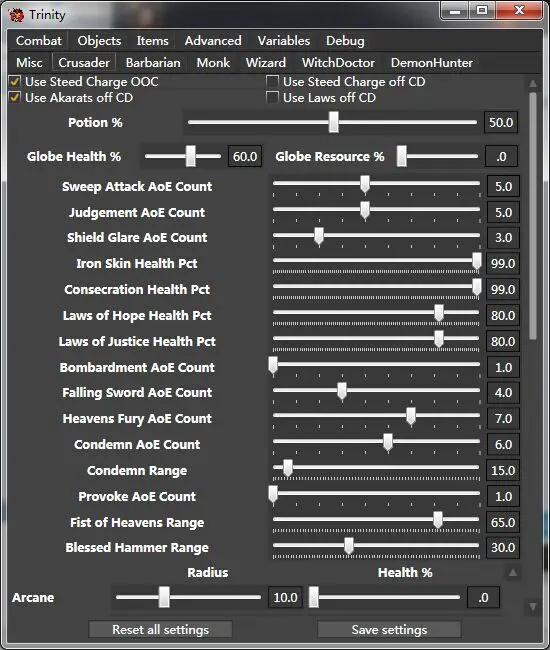Click the Potion % value field showing 50.0
The image size is (550, 650).
[x=501, y=122]
